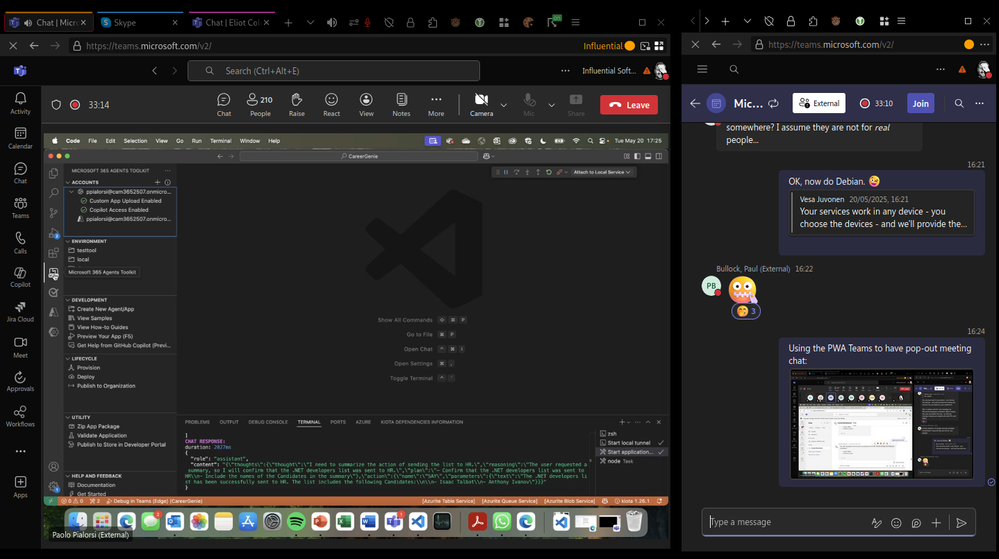Leave the meeting
999x559 pixels.
tap(629, 105)
